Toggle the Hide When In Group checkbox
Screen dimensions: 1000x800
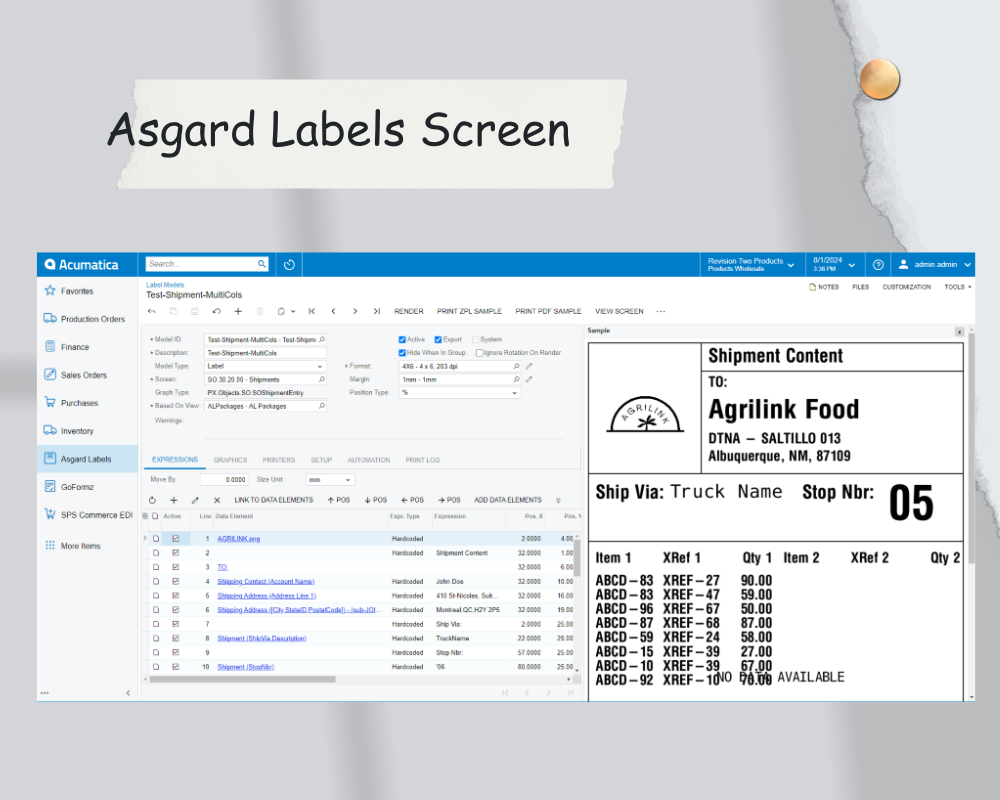coord(402,353)
